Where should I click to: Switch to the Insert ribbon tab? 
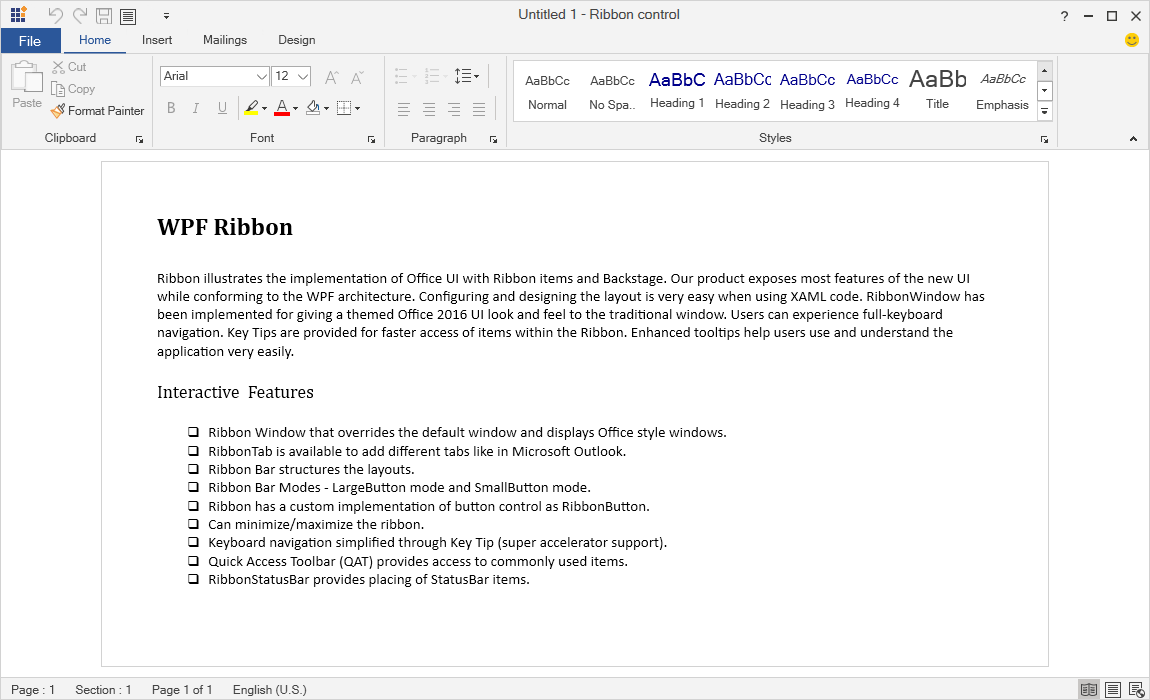point(157,40)
